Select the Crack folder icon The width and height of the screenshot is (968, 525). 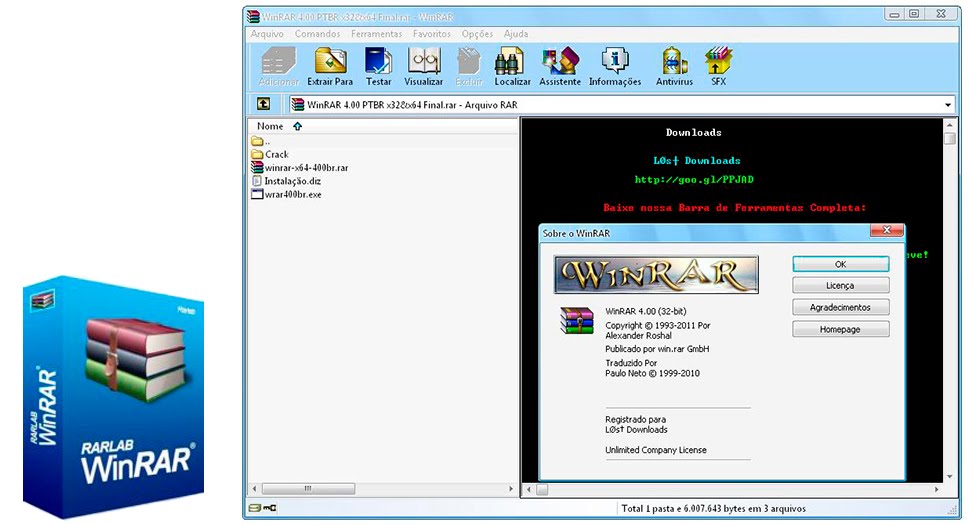(x=257, y=154)
